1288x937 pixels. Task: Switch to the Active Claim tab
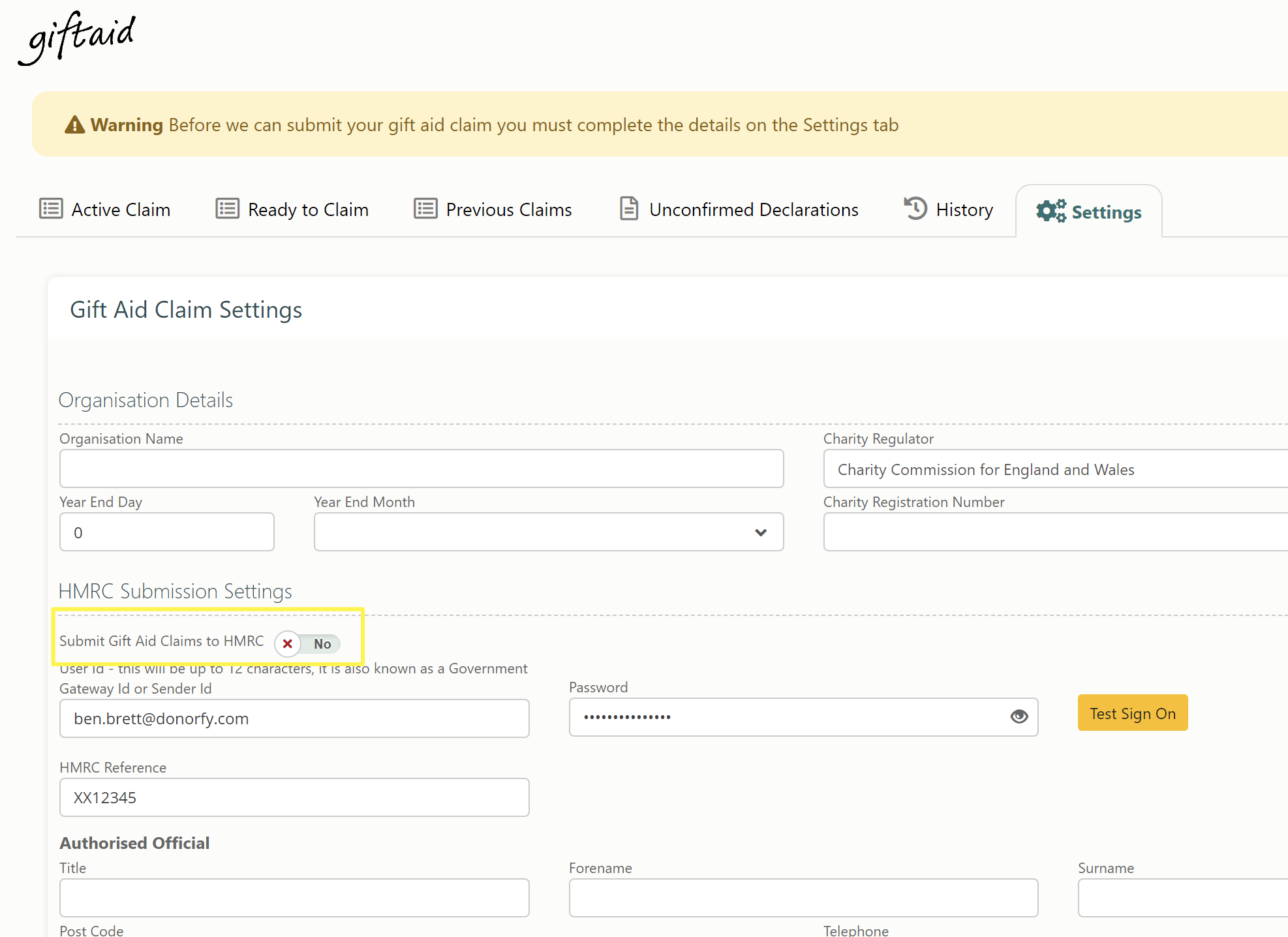(105, 209)
